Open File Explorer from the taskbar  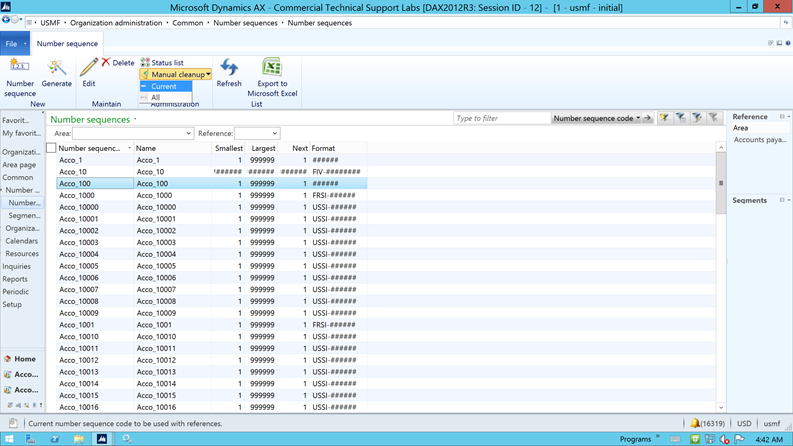coord(78,439)
